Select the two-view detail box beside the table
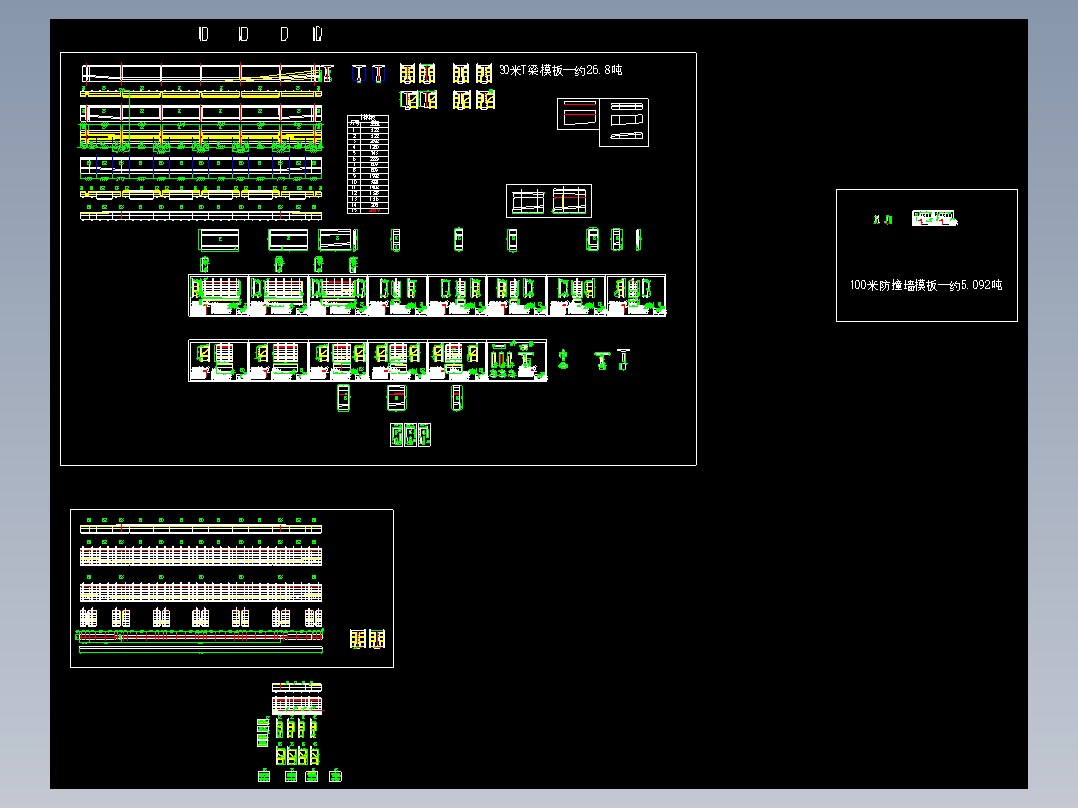The width and height of the screenshot is (1078, 808). [x=549, y=201]
